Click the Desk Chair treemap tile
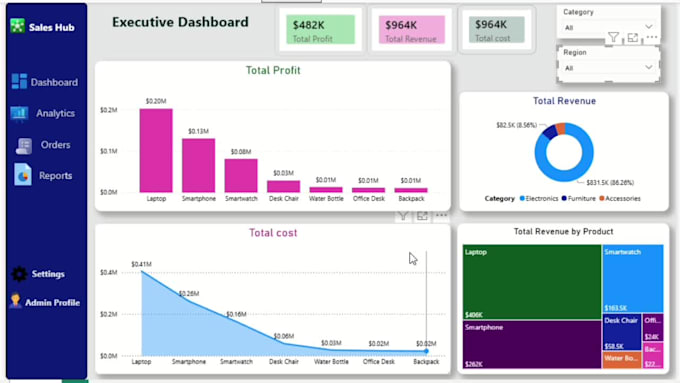This screenshot has height=383, width=680. [x=621, y=332]
